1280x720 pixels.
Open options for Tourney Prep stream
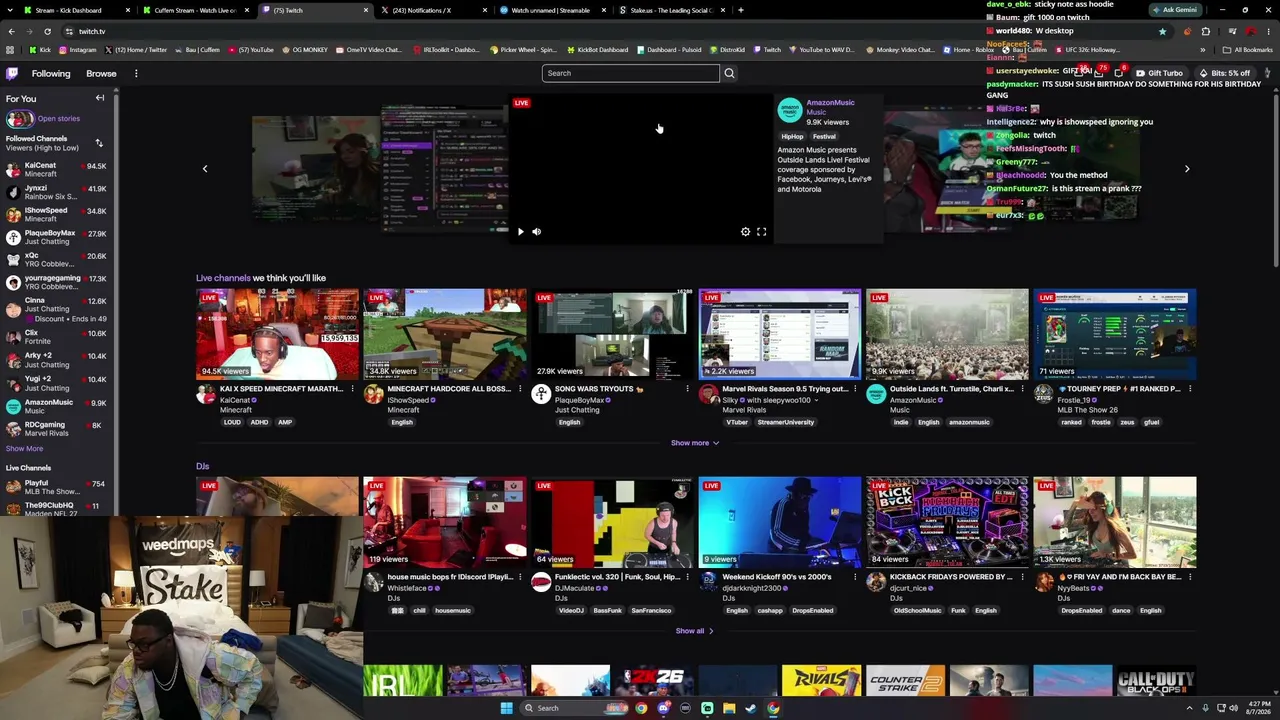coord(1190,389)
